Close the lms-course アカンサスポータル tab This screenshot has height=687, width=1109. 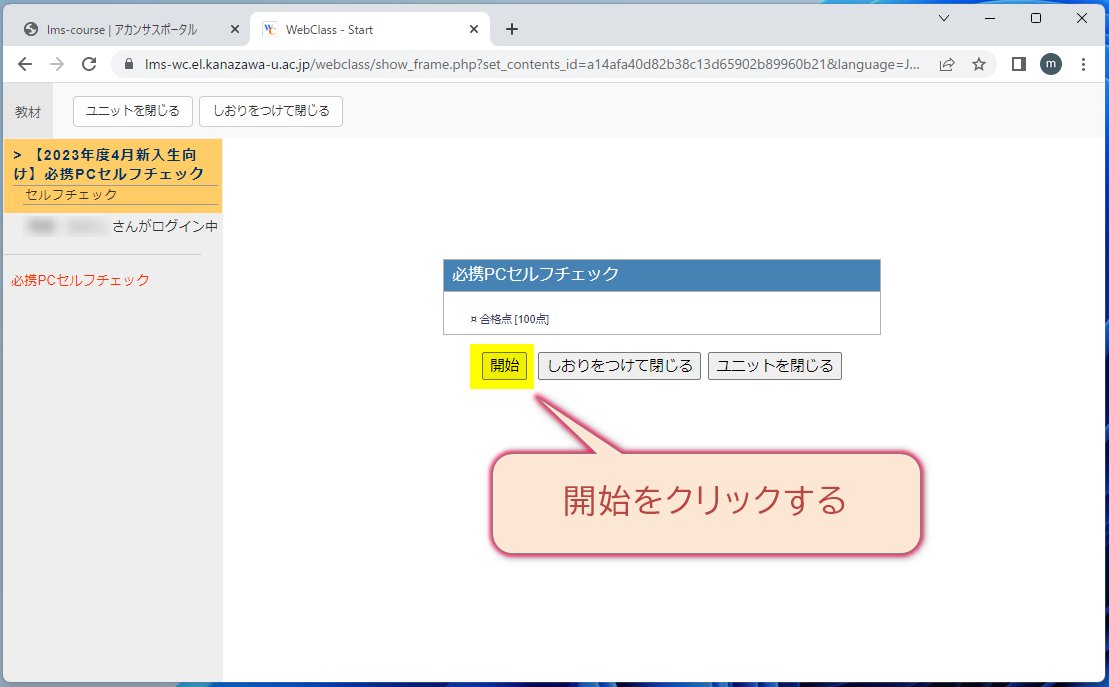[235, 29]
